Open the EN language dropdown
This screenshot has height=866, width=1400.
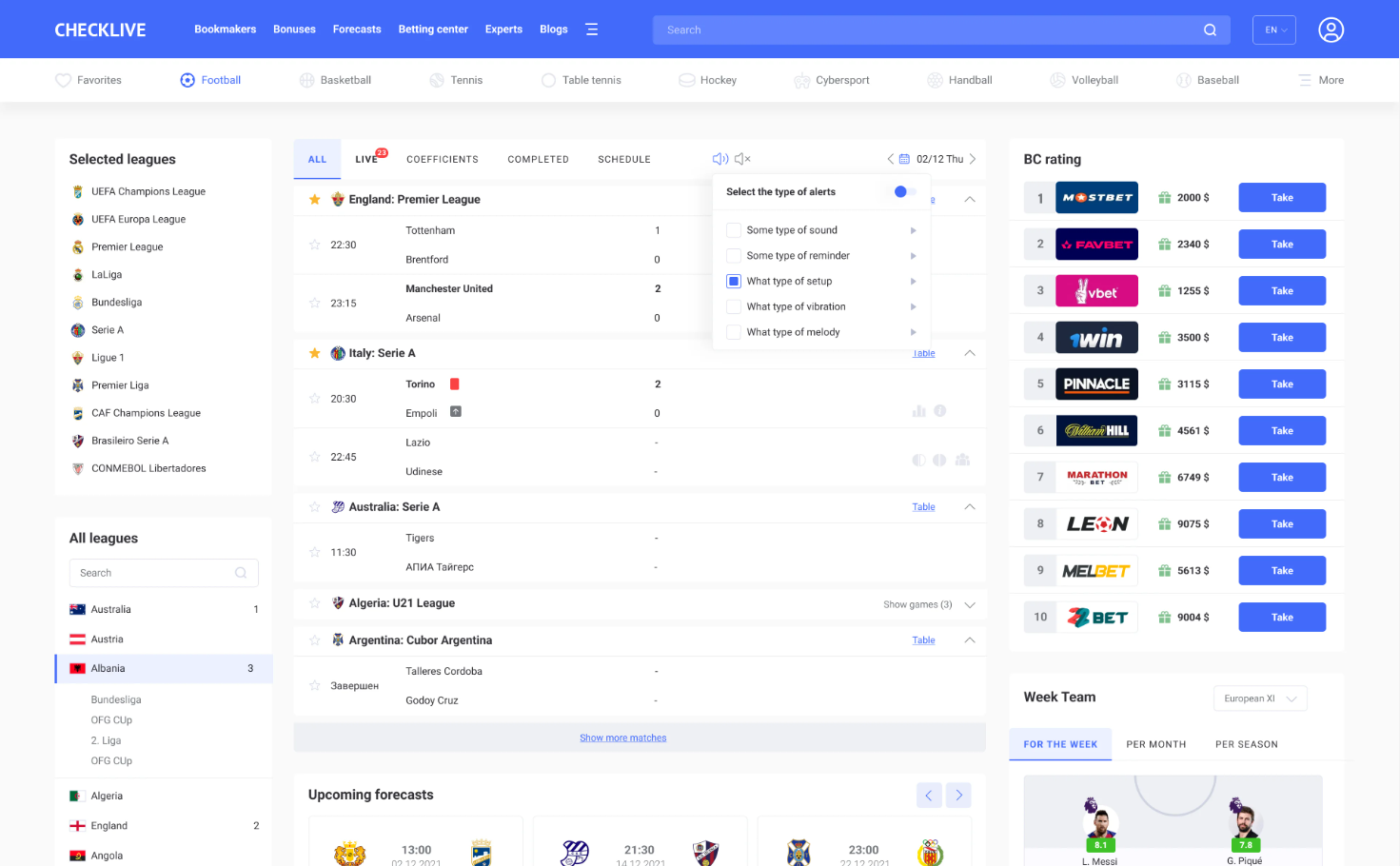[x=1274, y=30]
